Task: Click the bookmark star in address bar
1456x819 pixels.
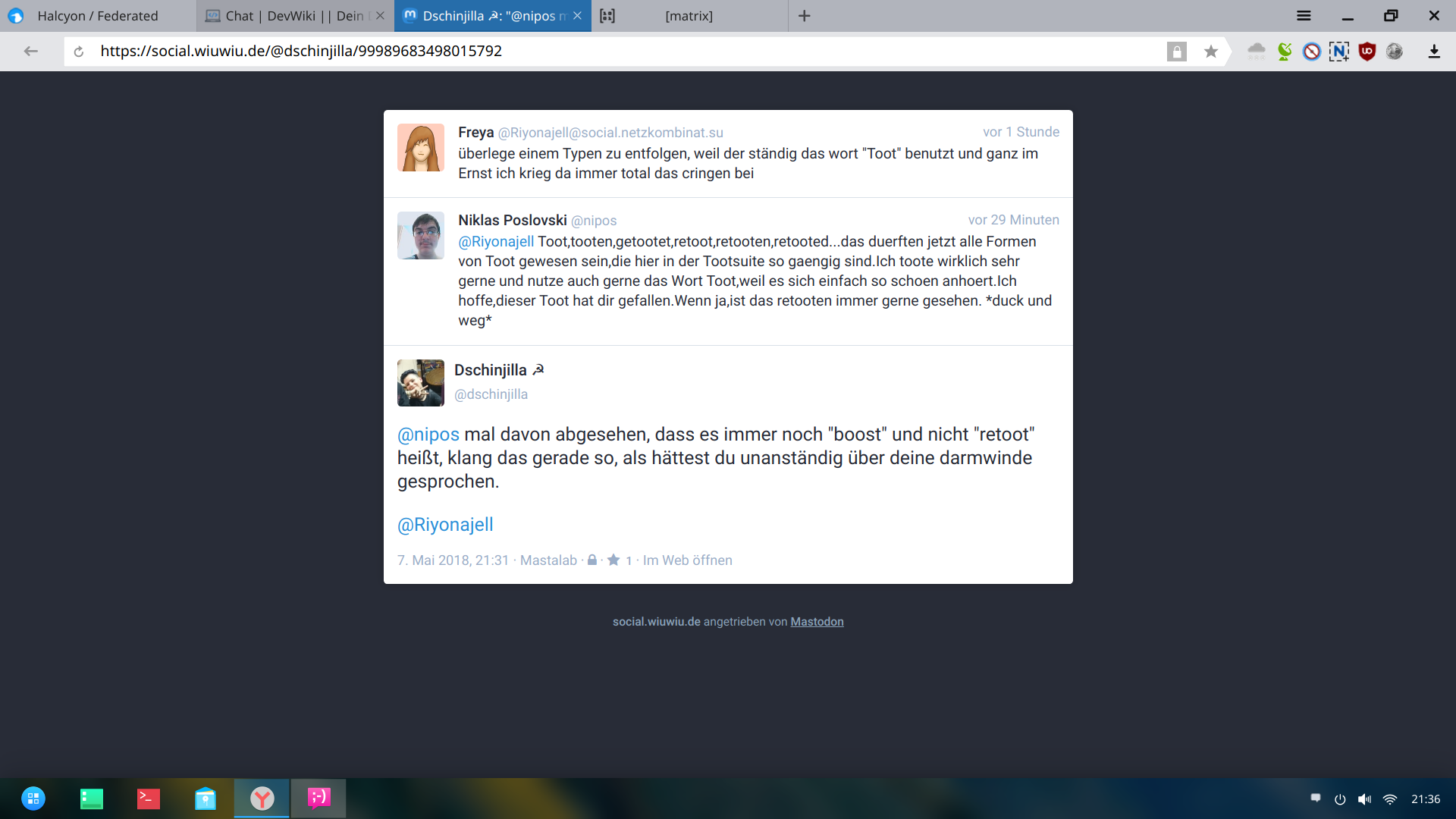Action: click(1211, 52)
